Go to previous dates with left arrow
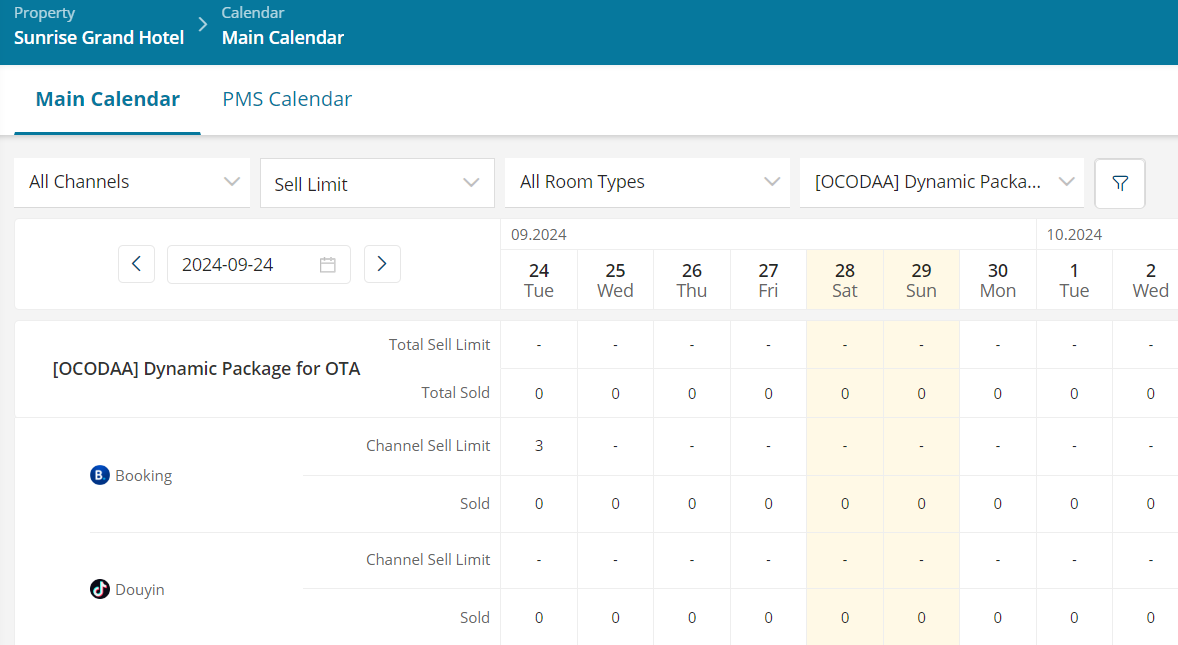This screenshot has width=1178, height=645. click(x=136, y=264)
